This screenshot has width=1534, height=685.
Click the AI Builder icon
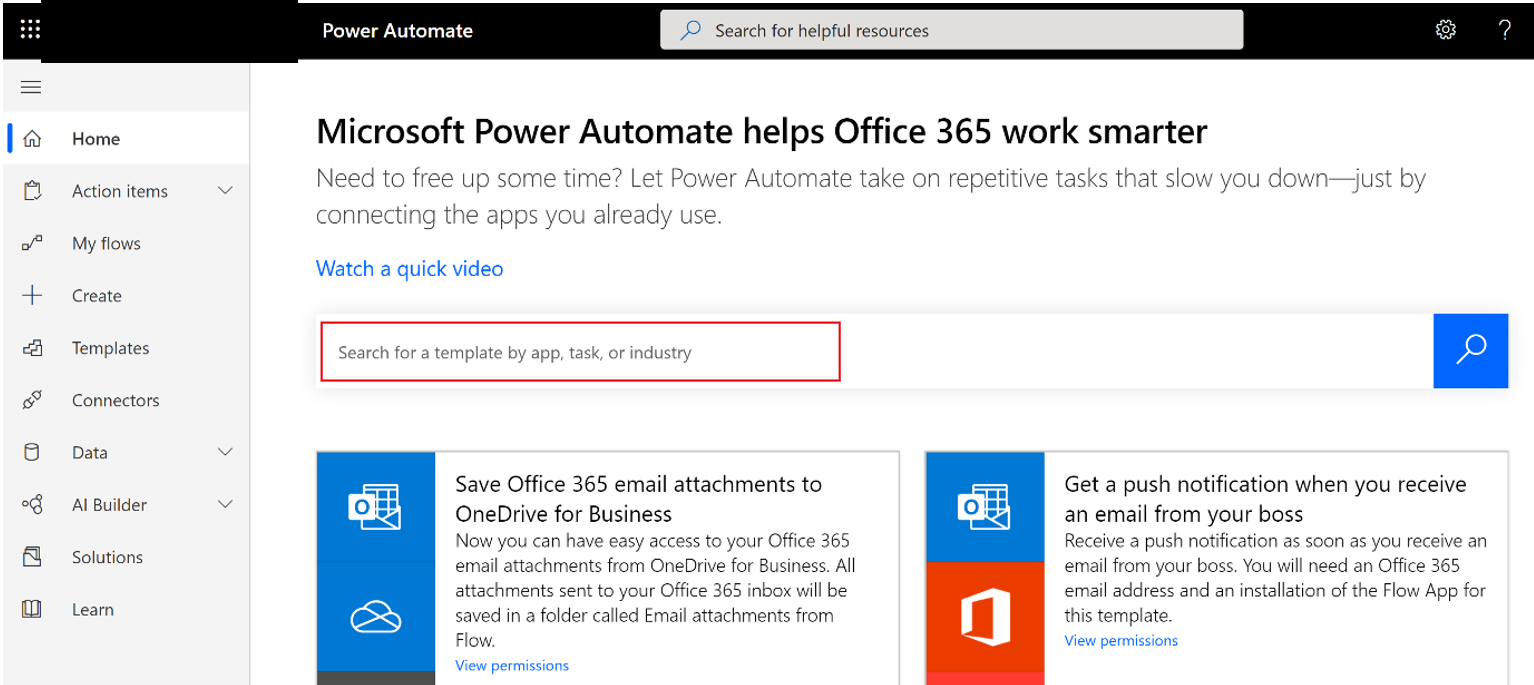tap(32, 505)
